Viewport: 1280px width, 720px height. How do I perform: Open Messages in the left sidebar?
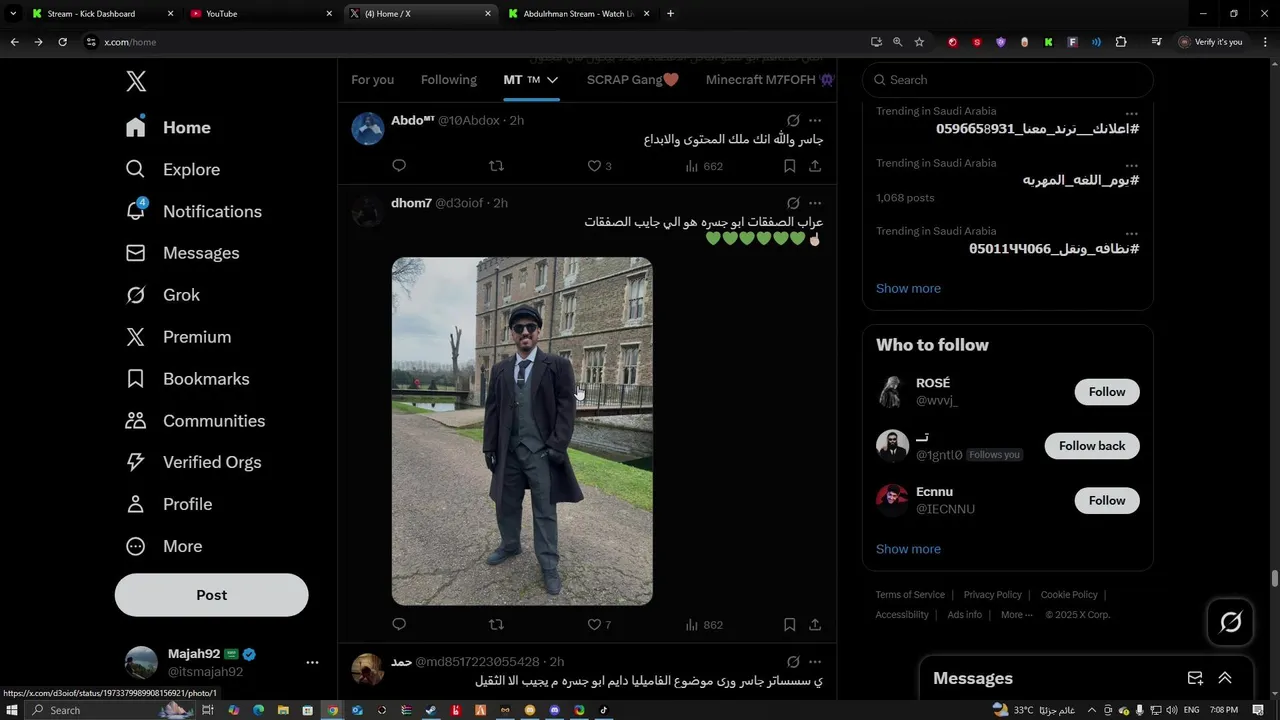tap(182, 253)
